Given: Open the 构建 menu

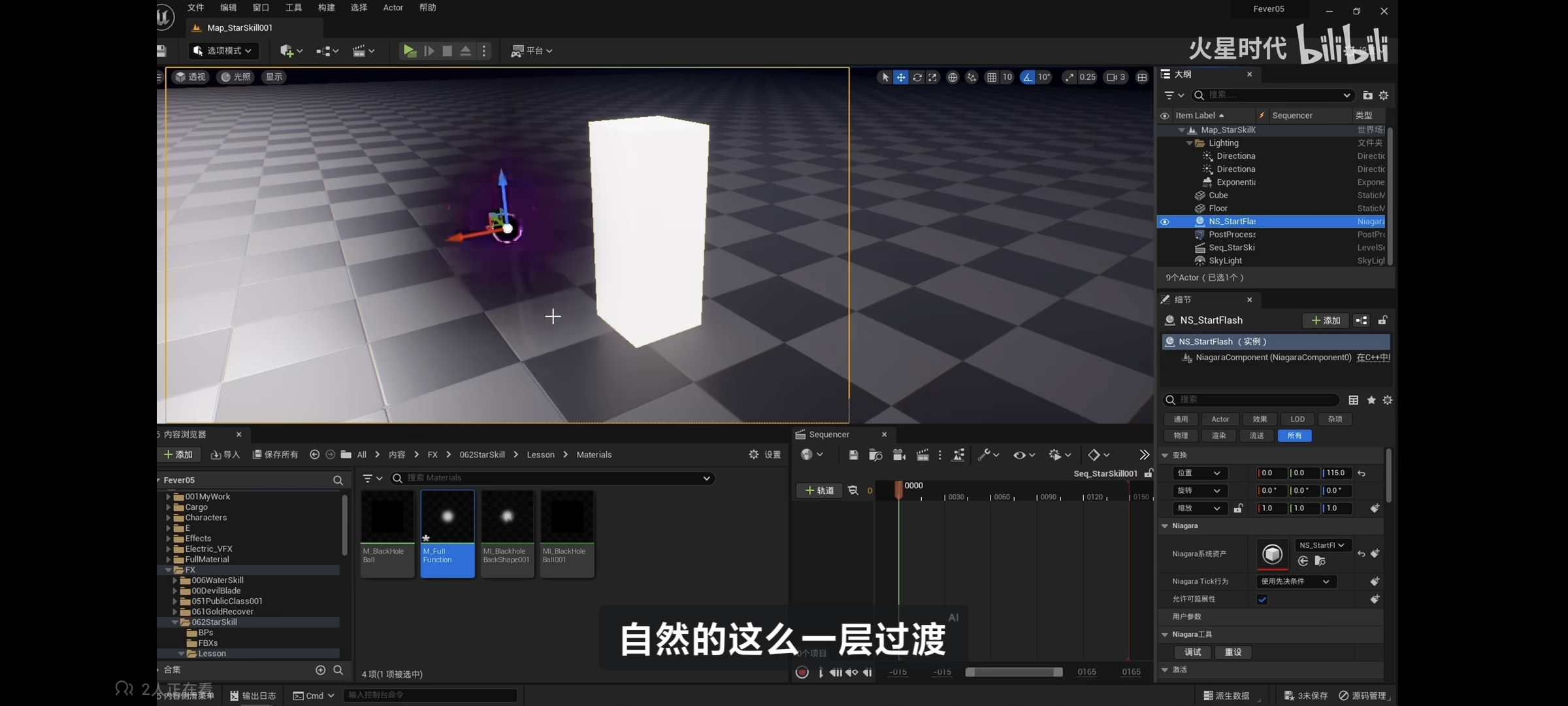Looking at the screenshot, I should [326, 8].
